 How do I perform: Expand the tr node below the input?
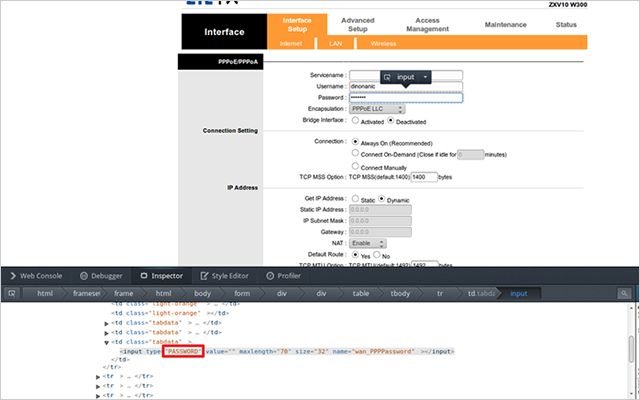pos(98,376)
